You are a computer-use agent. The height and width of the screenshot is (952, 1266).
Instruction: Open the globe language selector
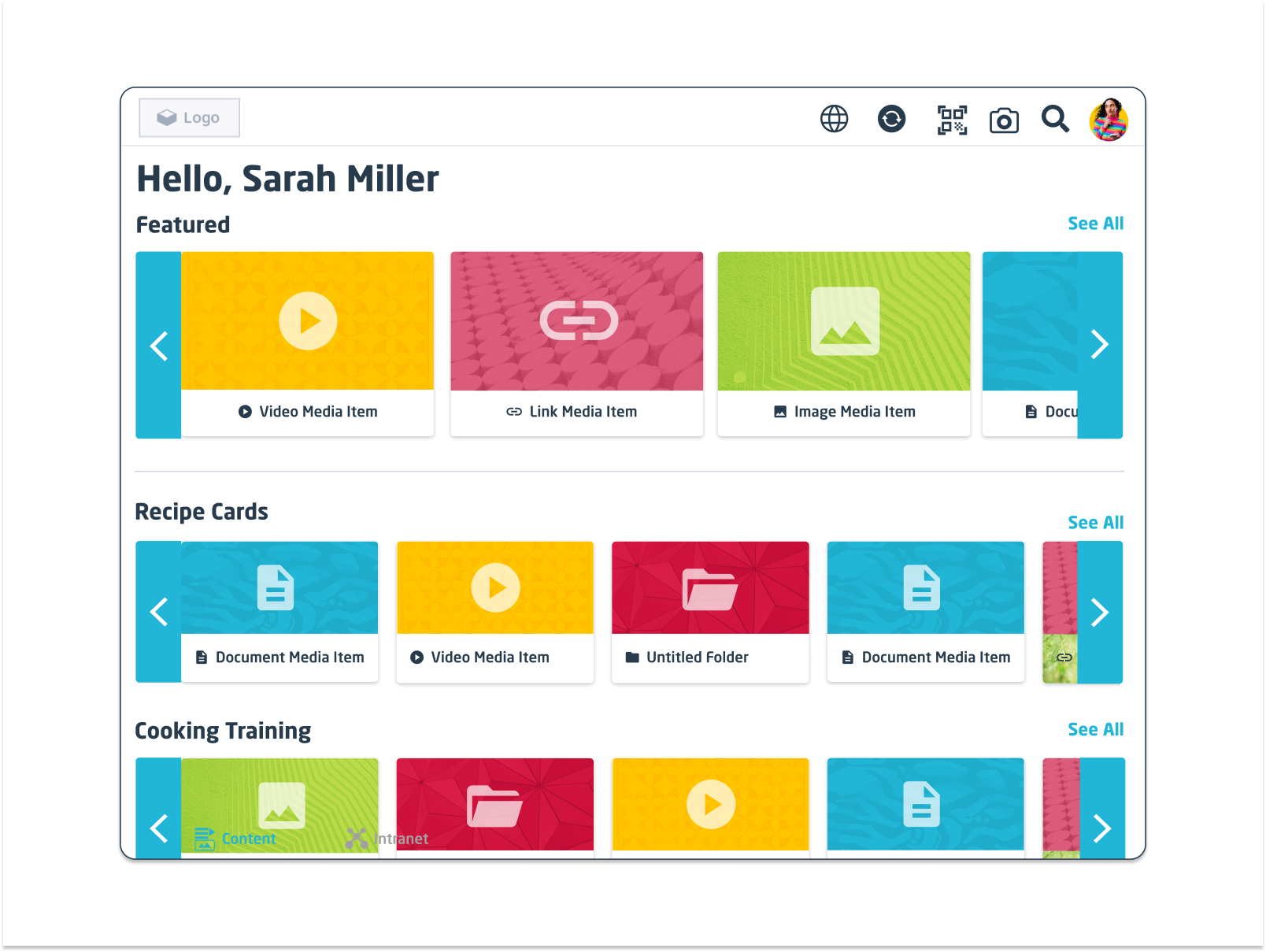pos(834,119)
